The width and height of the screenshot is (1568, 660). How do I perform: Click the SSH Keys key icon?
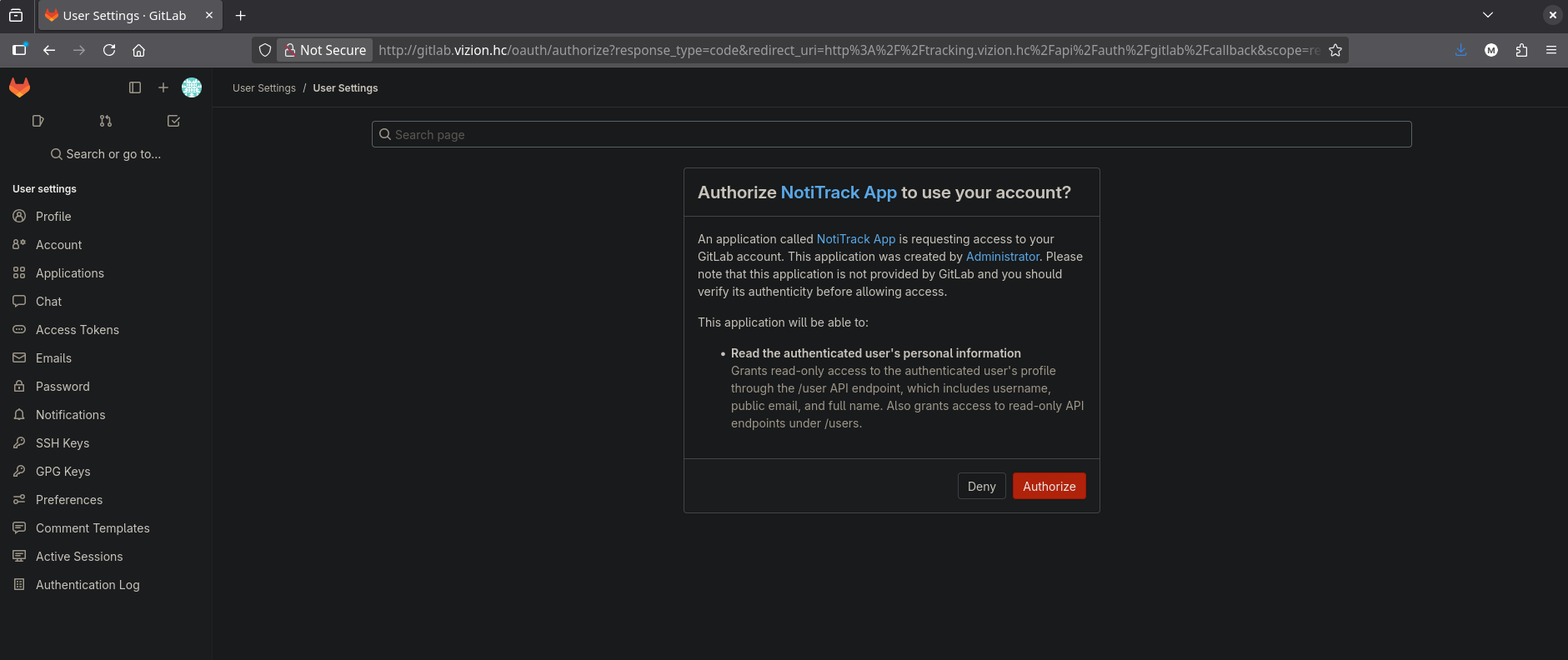click(x=19, y=442)
